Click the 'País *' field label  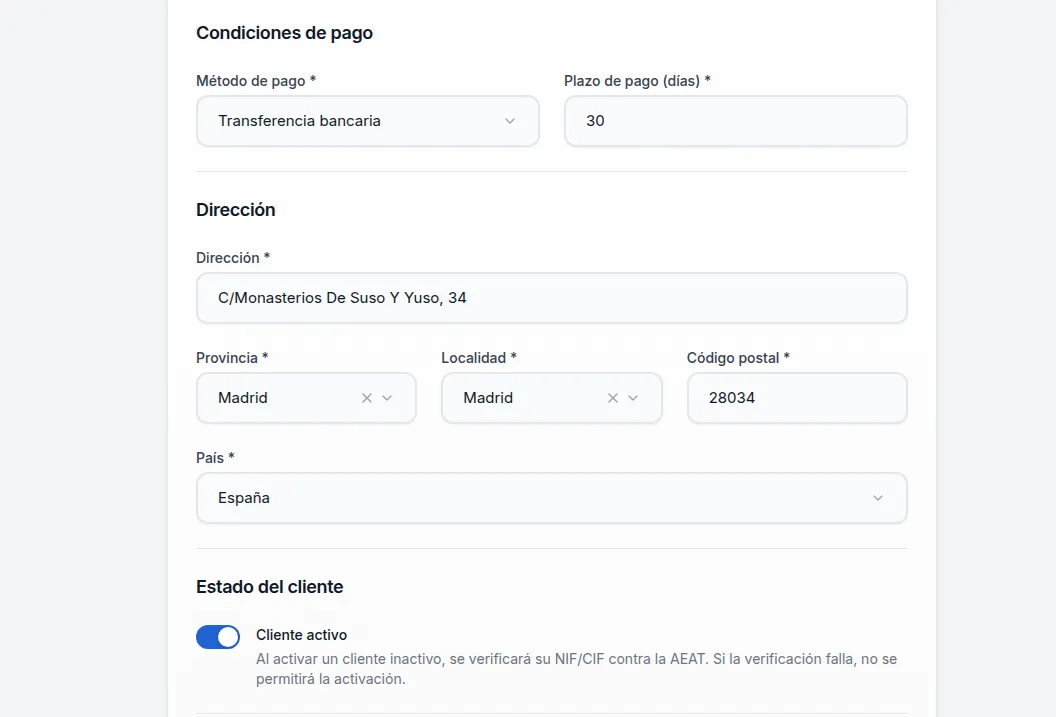(x=216, y=458)
